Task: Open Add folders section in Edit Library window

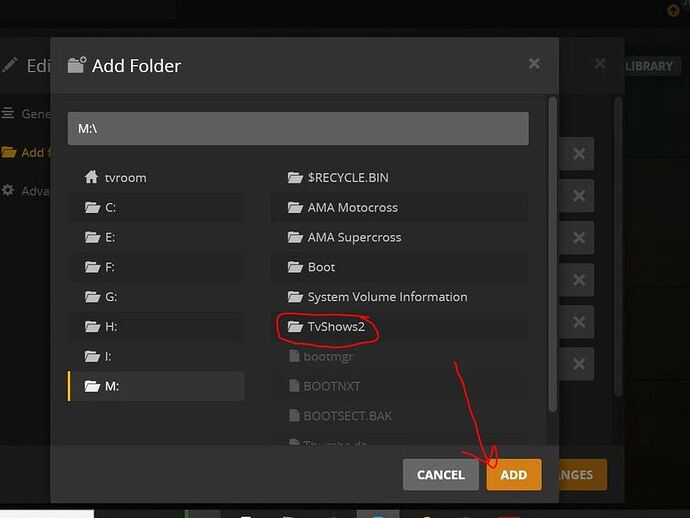Action: tap(26, 152)
